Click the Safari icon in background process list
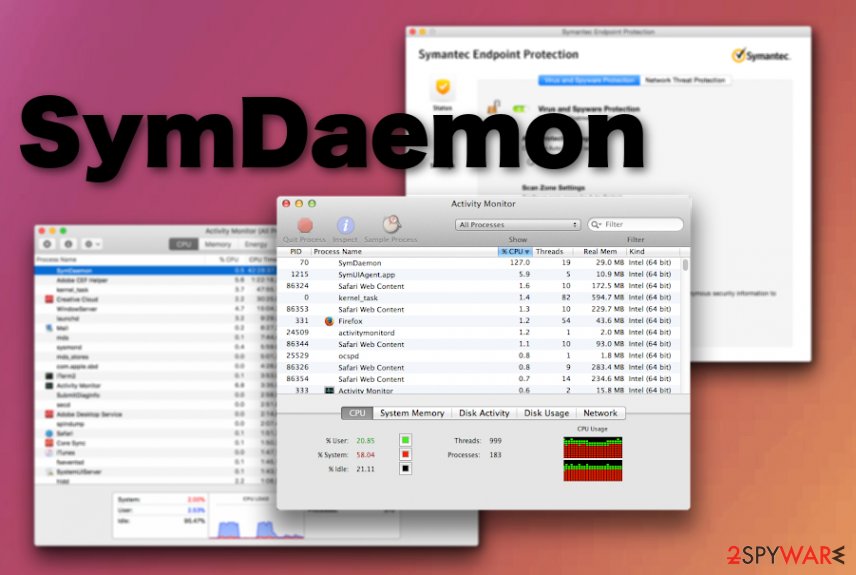This screenshot has width=856, height=575. click(x=49, y=434)
